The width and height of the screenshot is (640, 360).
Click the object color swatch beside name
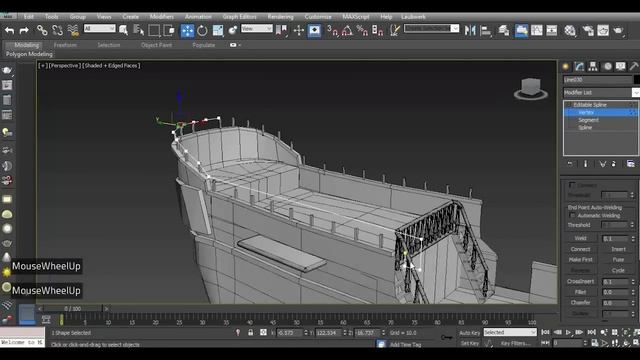637,80
